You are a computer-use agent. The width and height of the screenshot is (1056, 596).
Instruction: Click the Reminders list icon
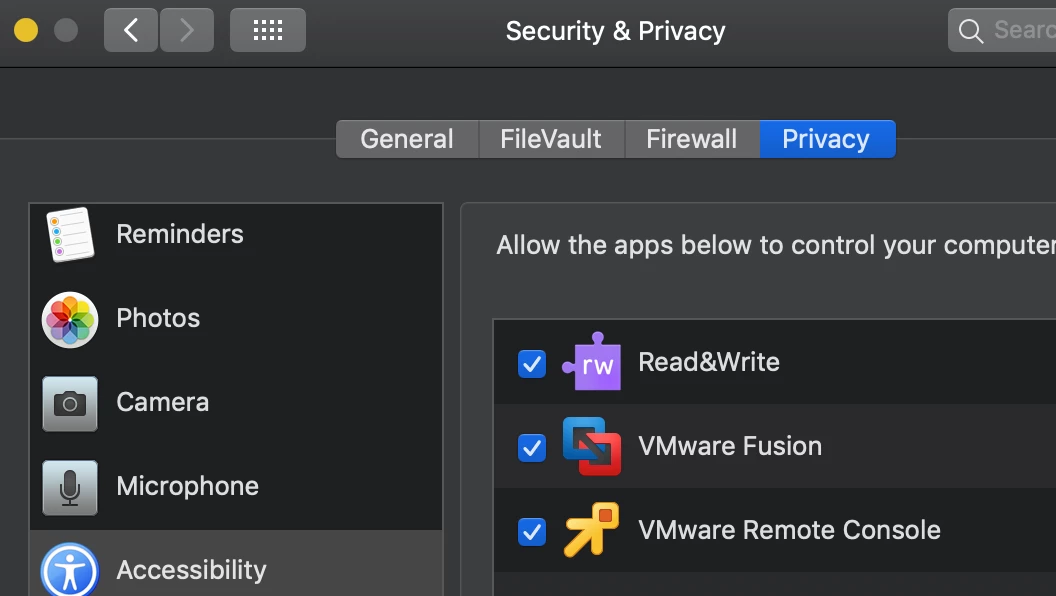(70, 234)
